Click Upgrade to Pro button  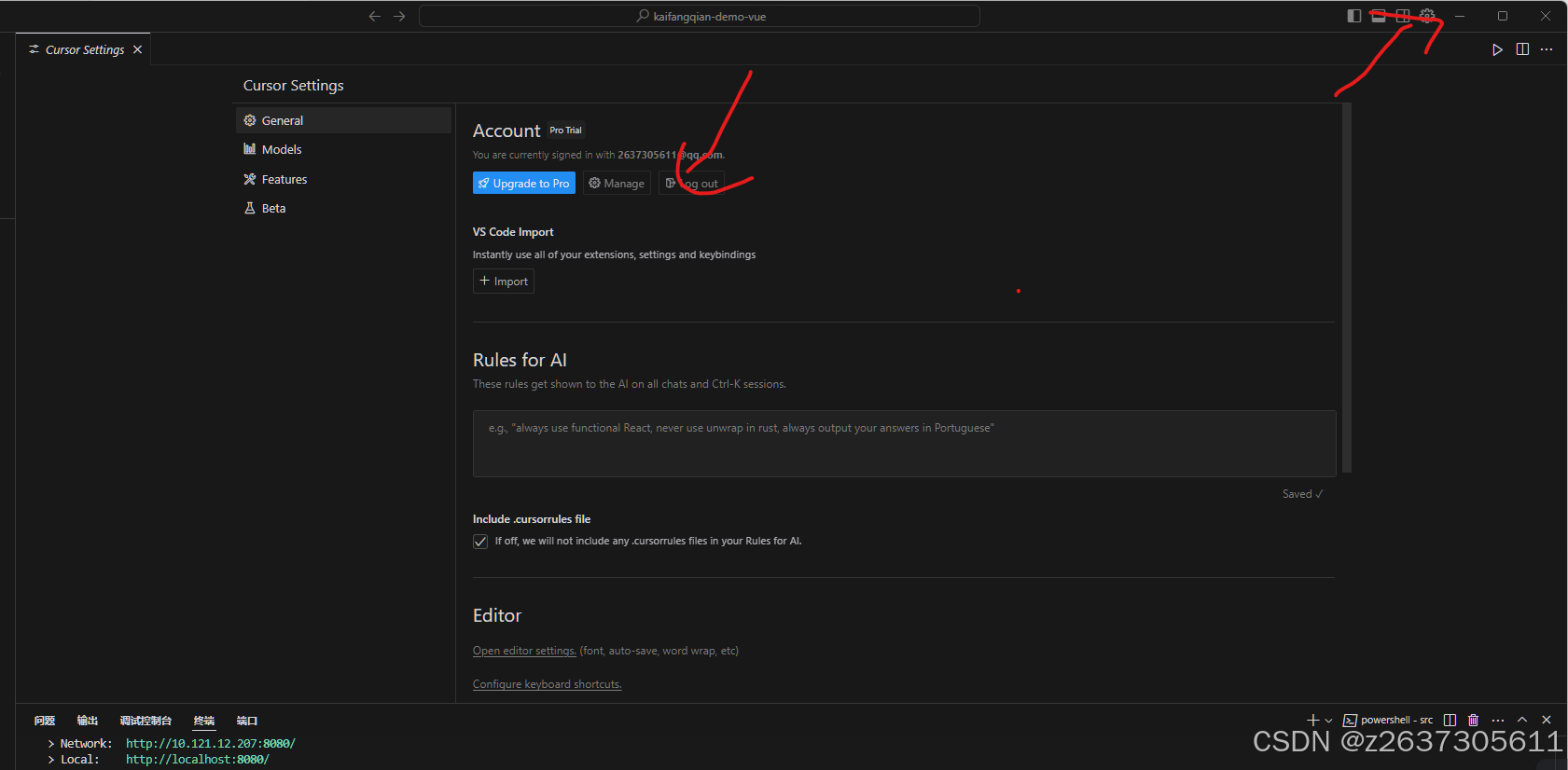click(x=524, y=184)
